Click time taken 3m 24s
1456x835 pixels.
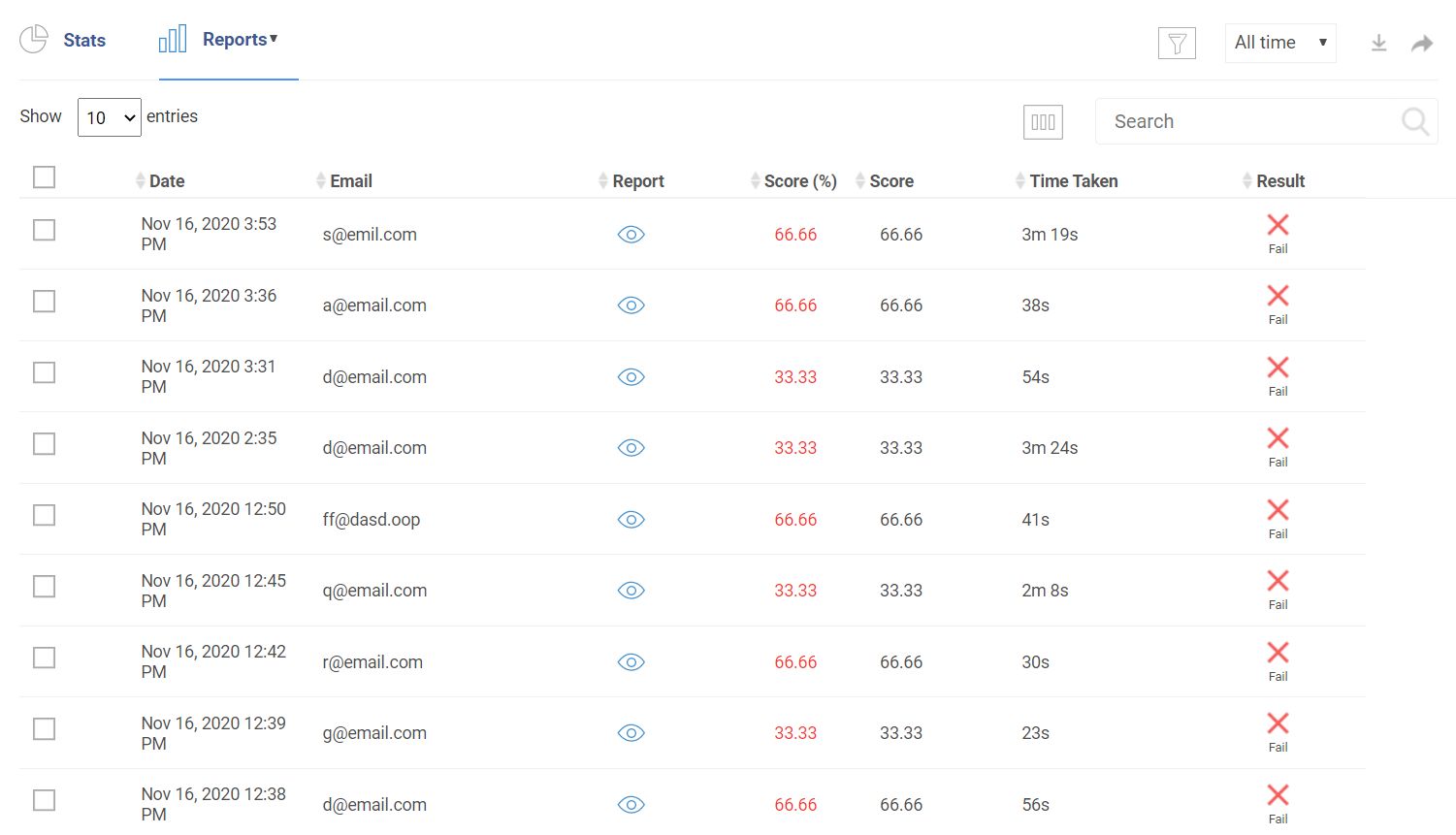[1050, 448]
